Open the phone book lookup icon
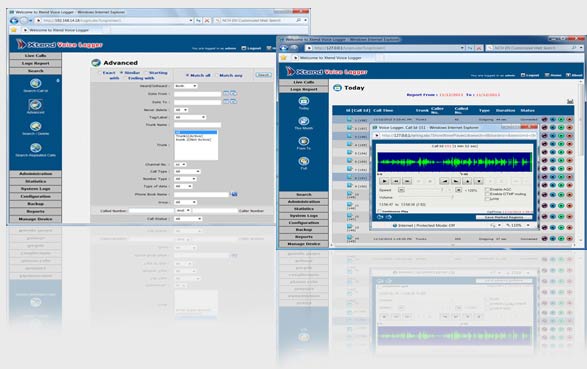This screenshot has width=587, height=369. 234,194
